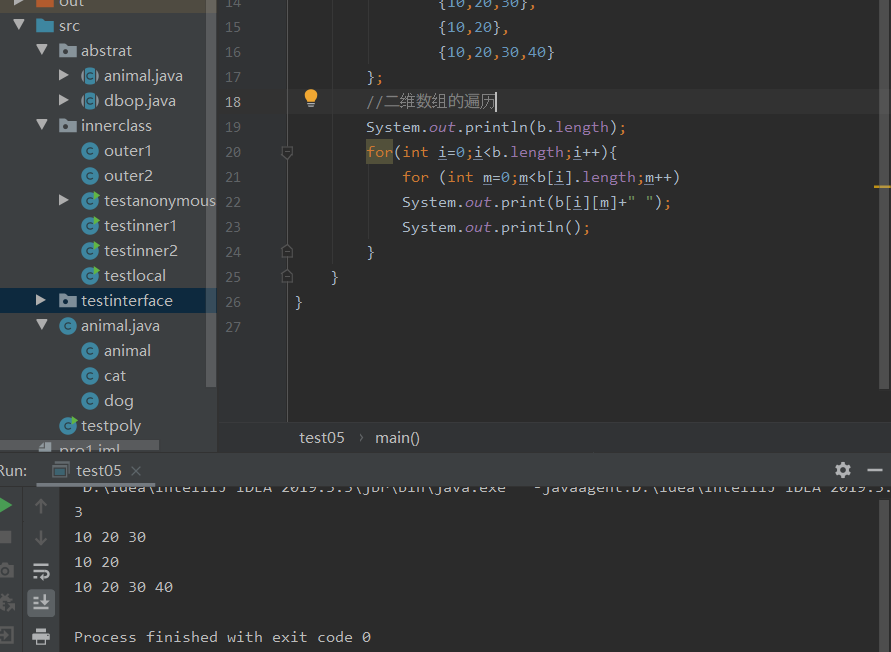Screen dimensions: 891x652
Task: Collapse the outer for-loop fold marker
Action: pyautogui.click(x=287, y=152)
